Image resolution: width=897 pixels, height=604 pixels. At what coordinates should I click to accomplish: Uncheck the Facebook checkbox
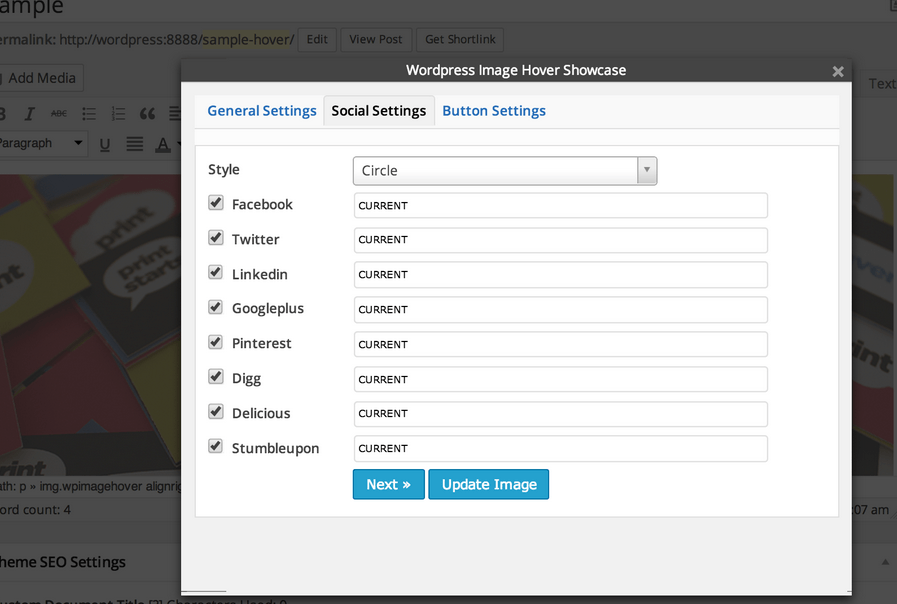216,202
